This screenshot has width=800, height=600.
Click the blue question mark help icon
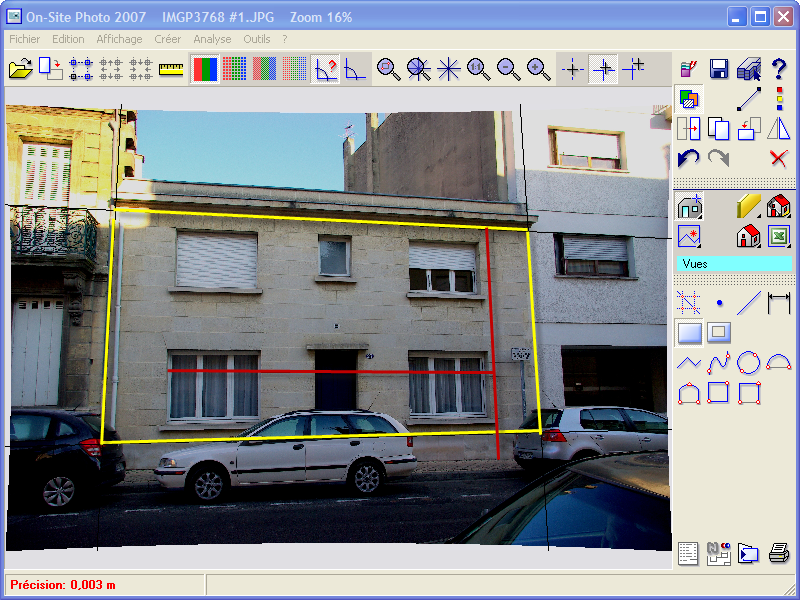pyautogui.click(x=779, y=69)
